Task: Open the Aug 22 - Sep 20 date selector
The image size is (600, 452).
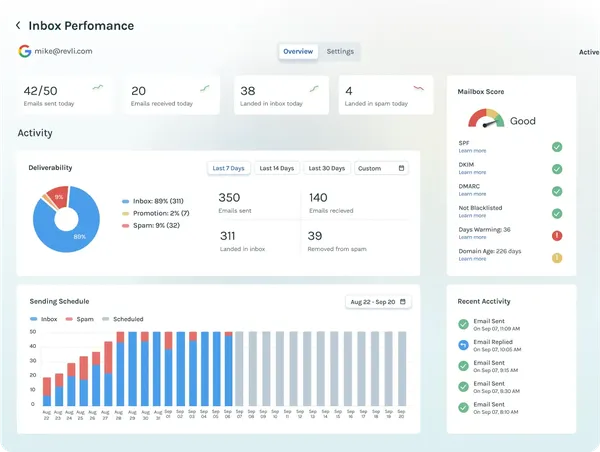Action: (378, 302)
